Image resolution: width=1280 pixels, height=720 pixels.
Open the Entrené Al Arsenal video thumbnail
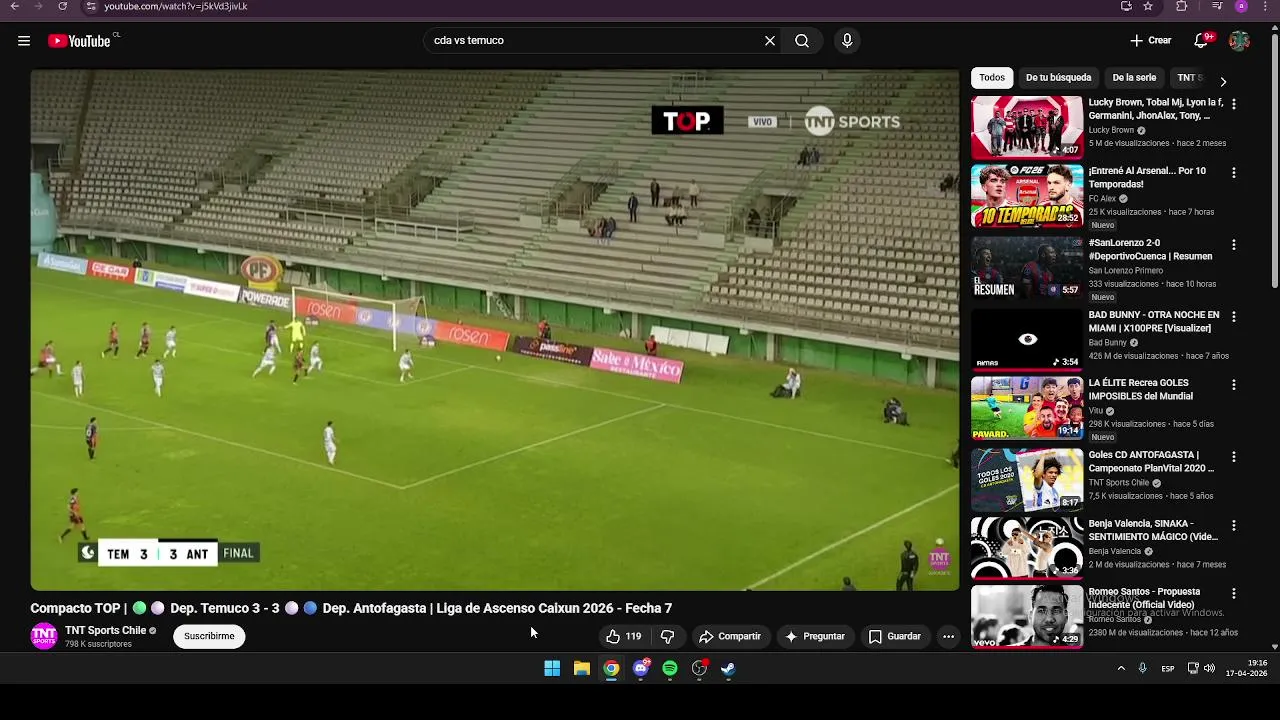[x=1027, y=196]
